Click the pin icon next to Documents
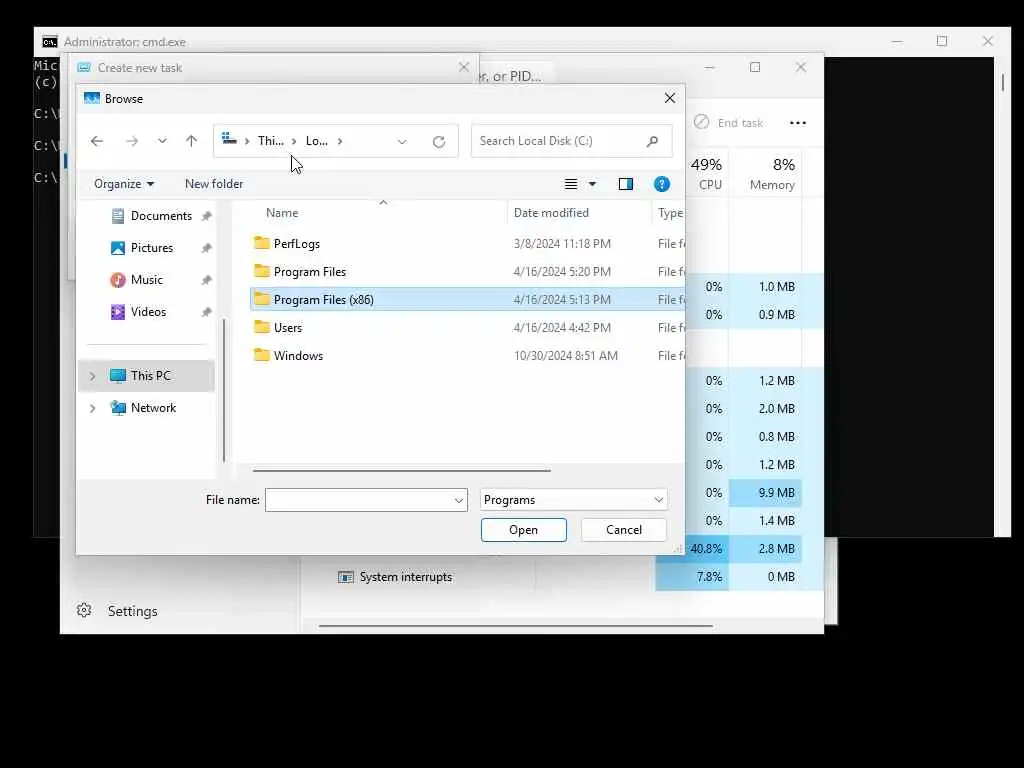This screenshot has width=1024, height=768. click(206, 216)
